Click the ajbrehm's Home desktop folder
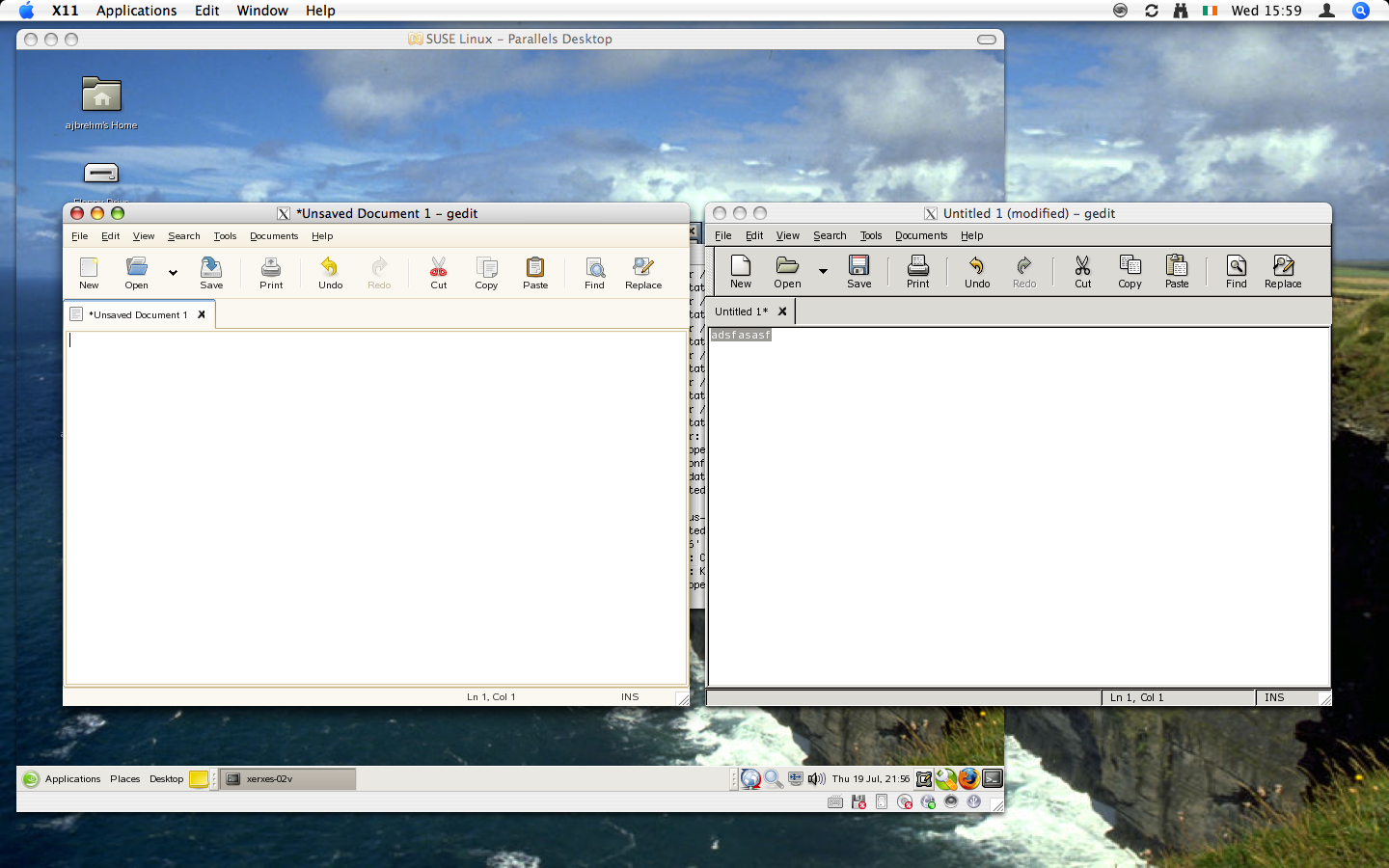 (x=101, y=103)
